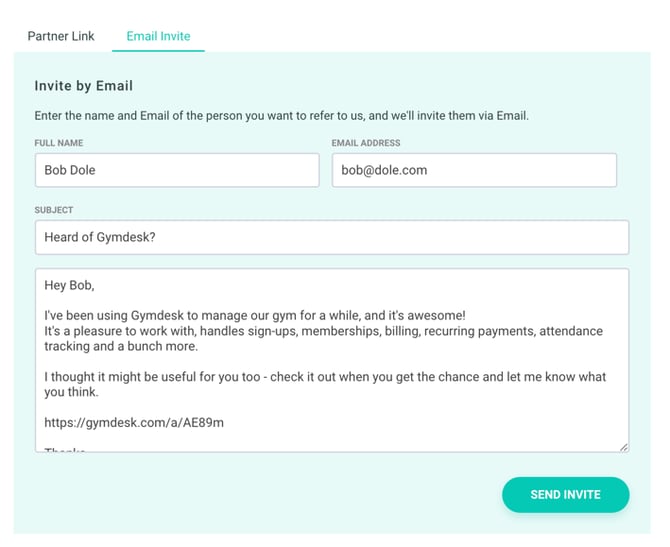
Task: Click the 'I thought it might be useful' paragraph
Action: point(325,377)
